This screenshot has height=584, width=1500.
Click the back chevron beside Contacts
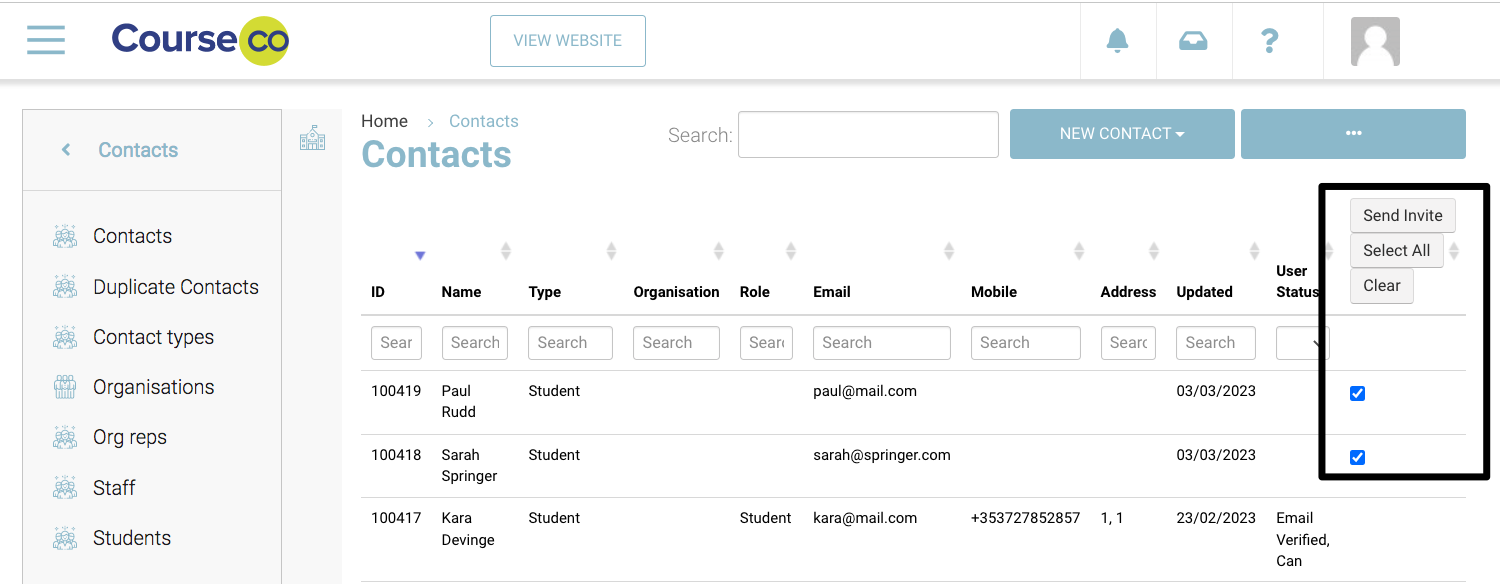[66, 150]
